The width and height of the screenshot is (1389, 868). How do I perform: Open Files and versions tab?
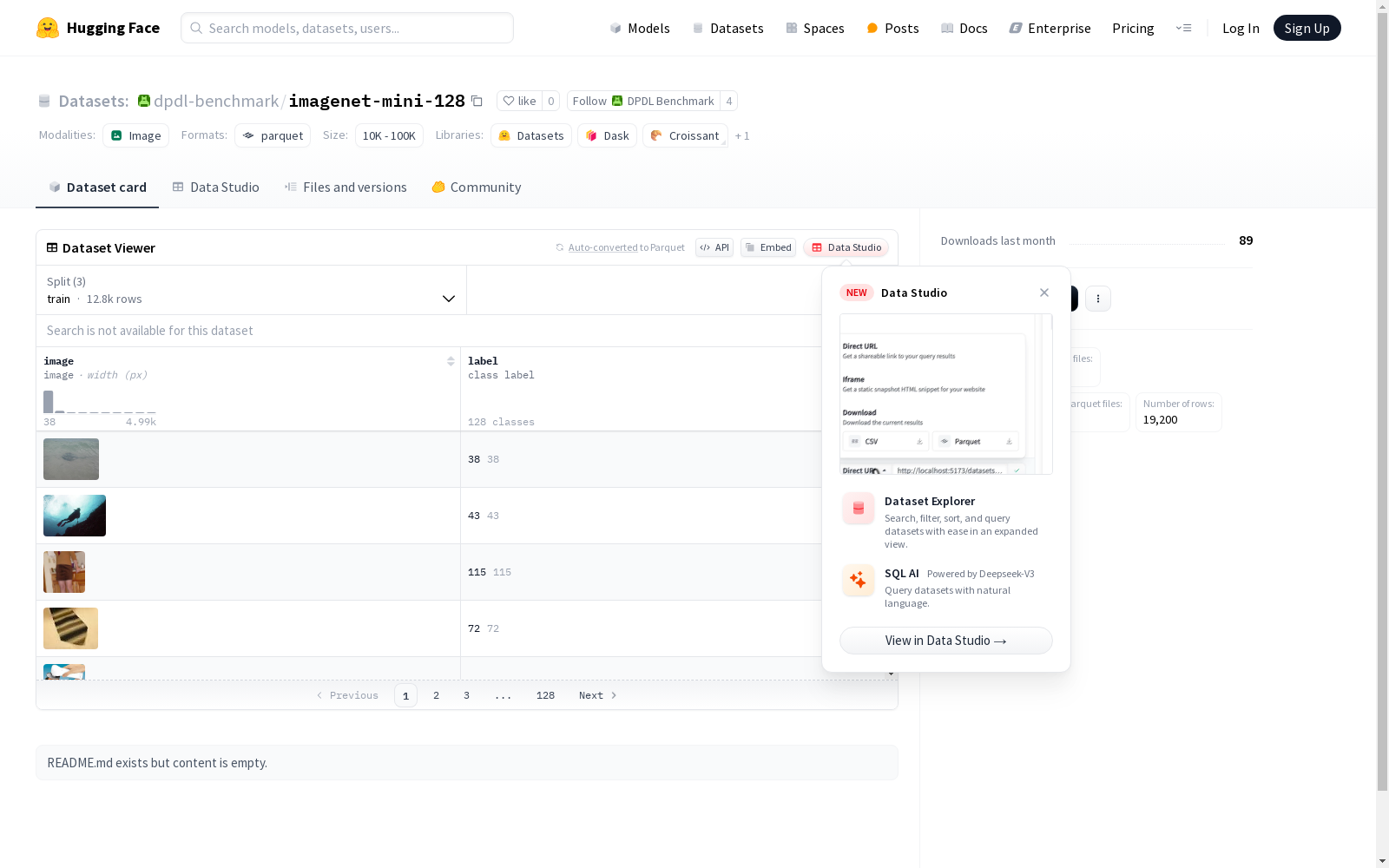(x=346, y=187)
